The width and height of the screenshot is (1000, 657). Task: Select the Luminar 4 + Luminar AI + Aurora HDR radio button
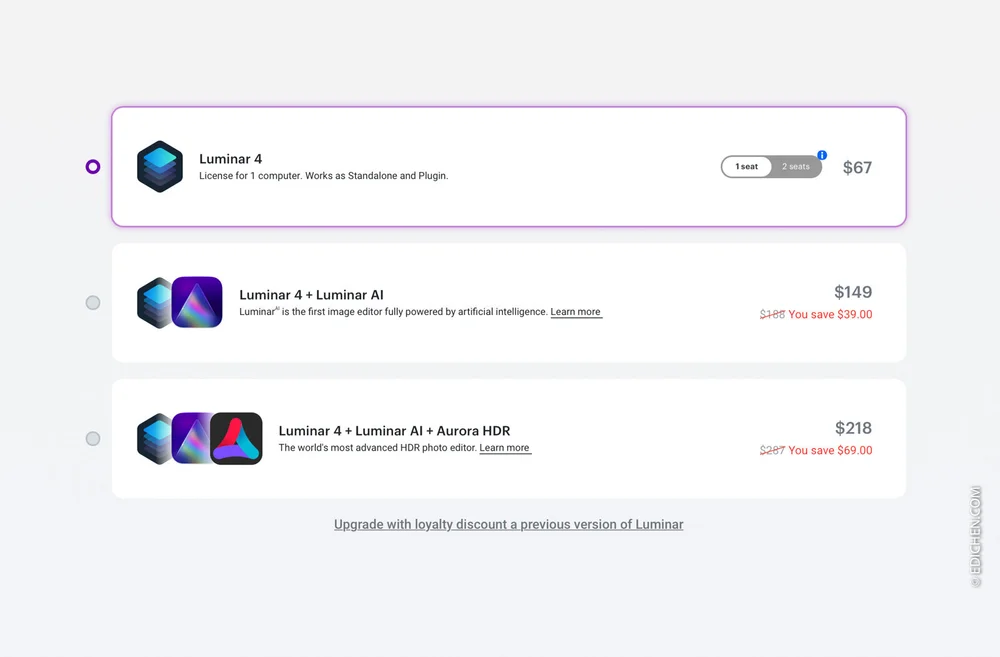[x=93, y=438]
